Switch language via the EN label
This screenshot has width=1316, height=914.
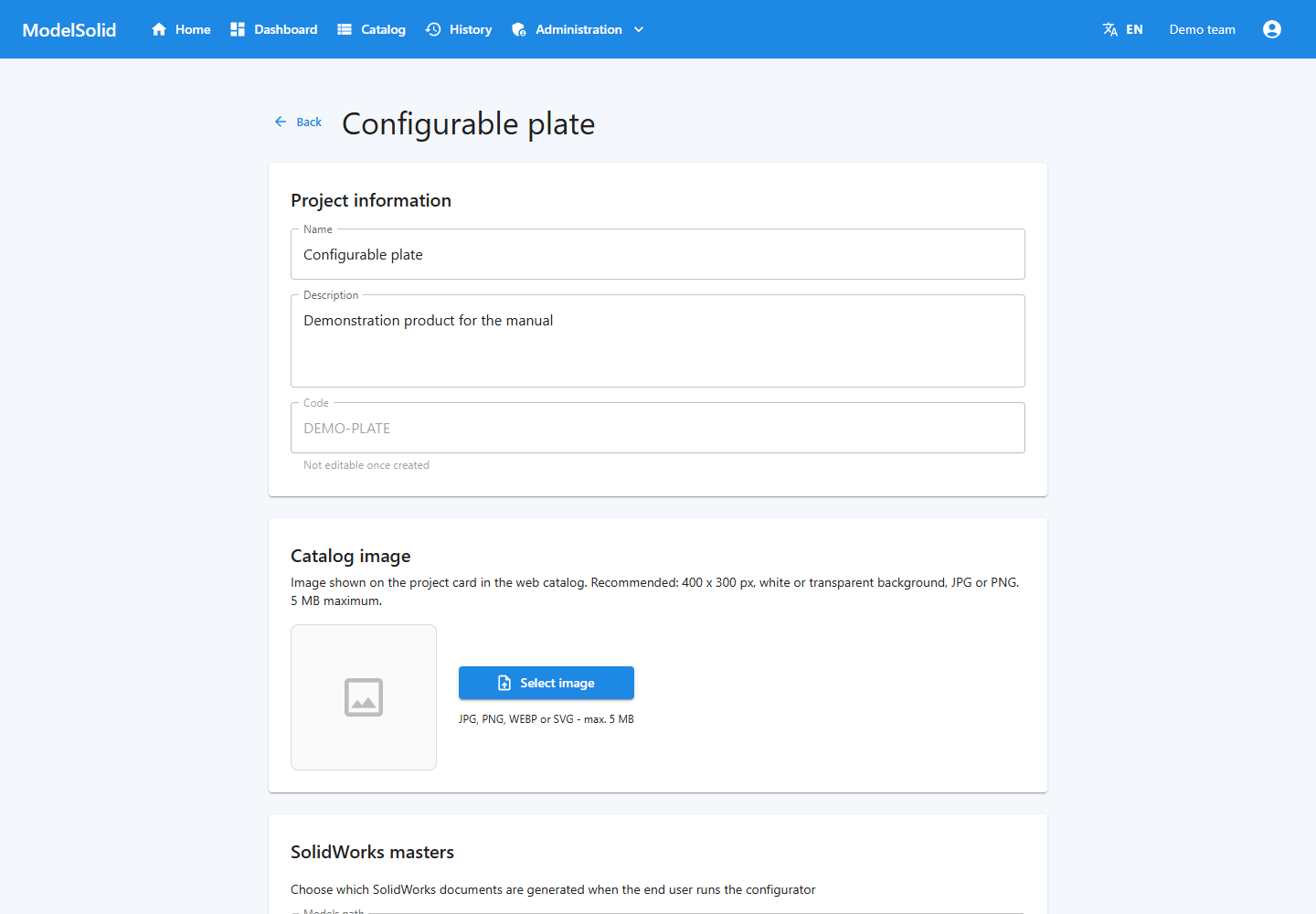tap(1134, 29)
